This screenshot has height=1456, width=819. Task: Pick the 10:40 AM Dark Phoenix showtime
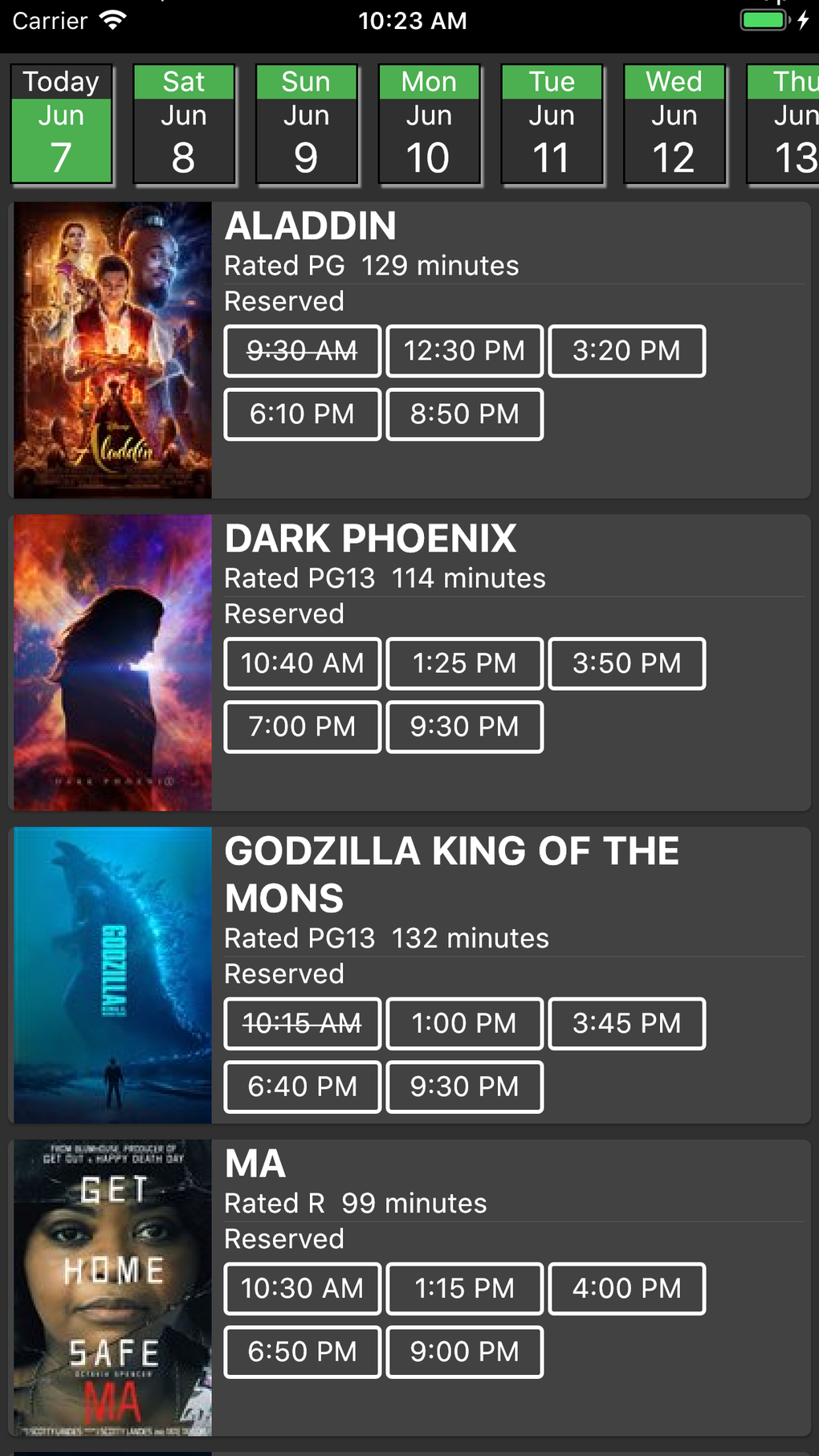(301, 663)
